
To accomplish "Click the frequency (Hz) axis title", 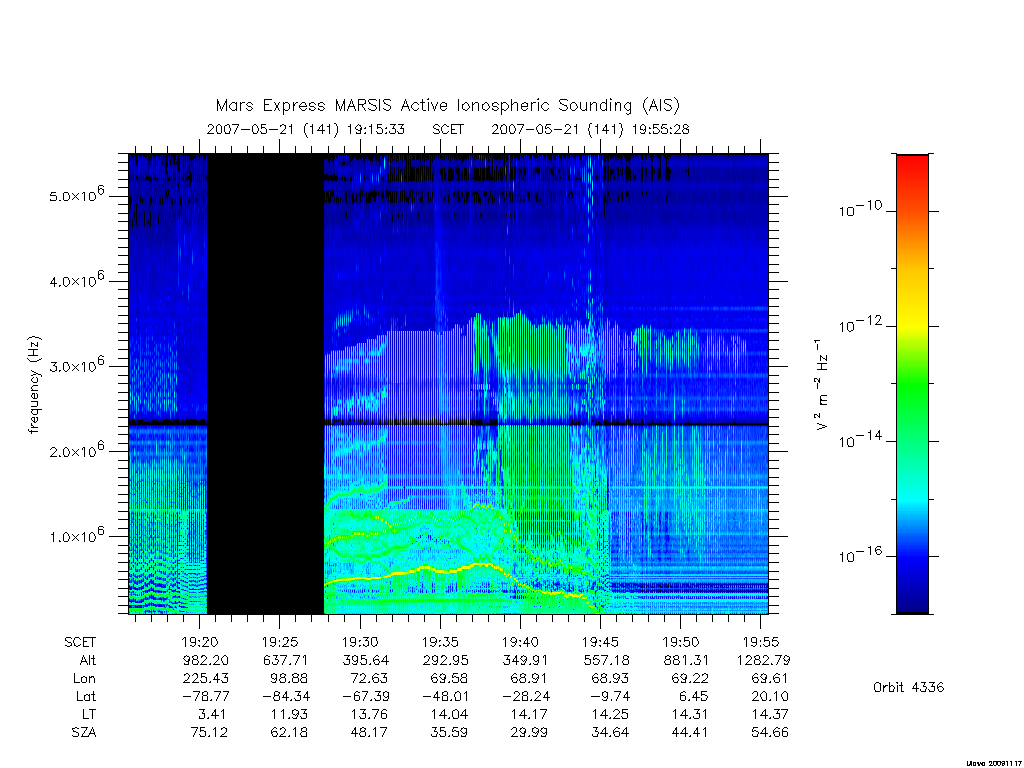I will 34,384.
